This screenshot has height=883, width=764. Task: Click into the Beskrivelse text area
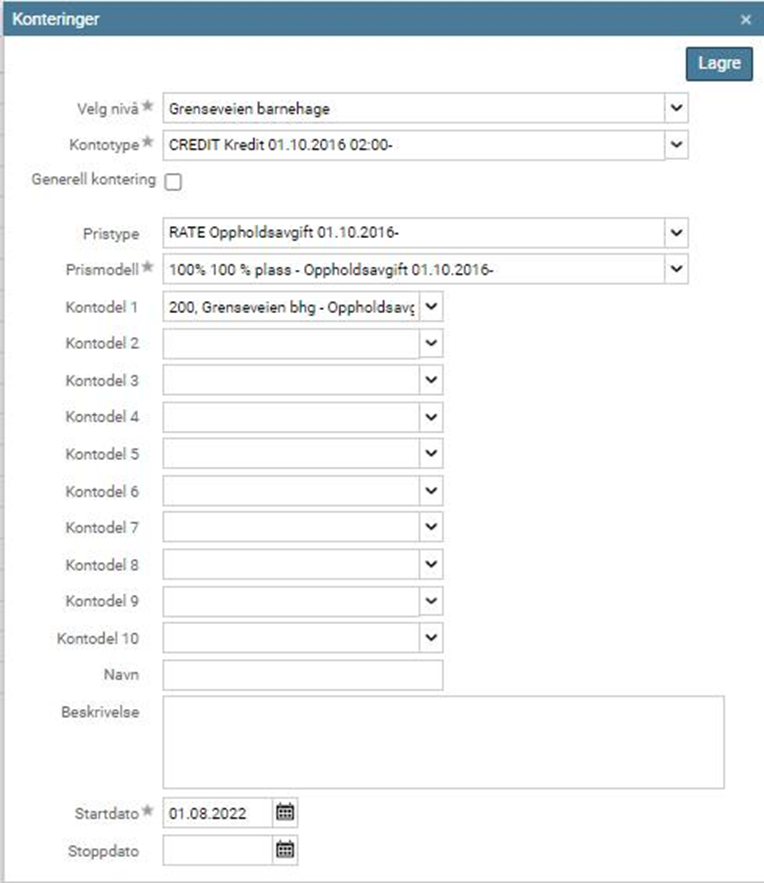pos(443,742)
